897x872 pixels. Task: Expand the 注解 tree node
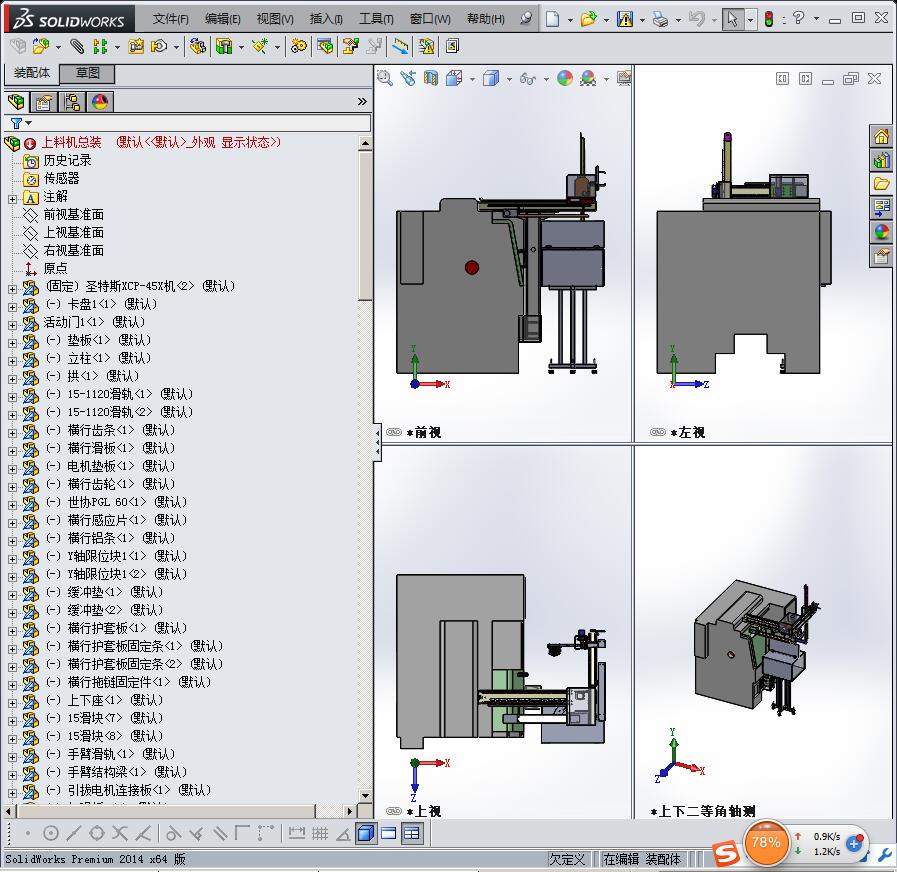pos(12,199)
